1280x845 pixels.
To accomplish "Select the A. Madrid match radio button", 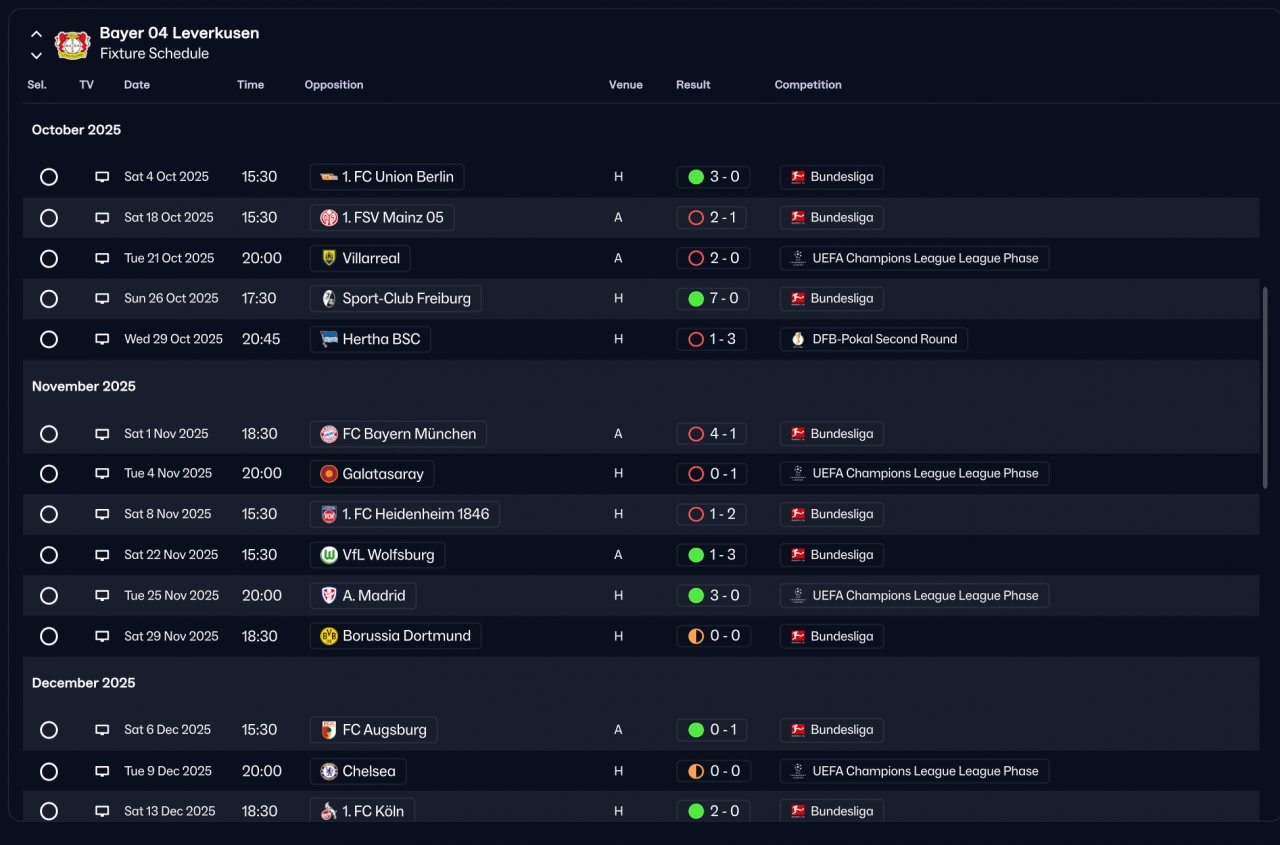I will [49, 596].
